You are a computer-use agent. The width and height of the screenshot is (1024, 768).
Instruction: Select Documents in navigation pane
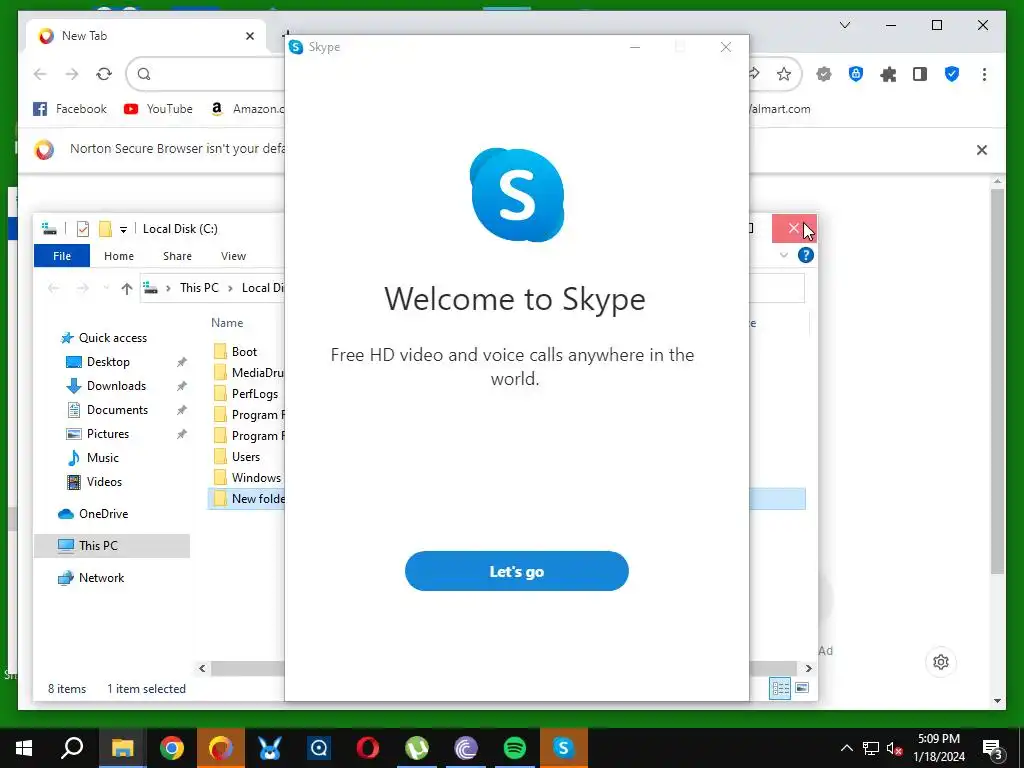click(118, 410)
